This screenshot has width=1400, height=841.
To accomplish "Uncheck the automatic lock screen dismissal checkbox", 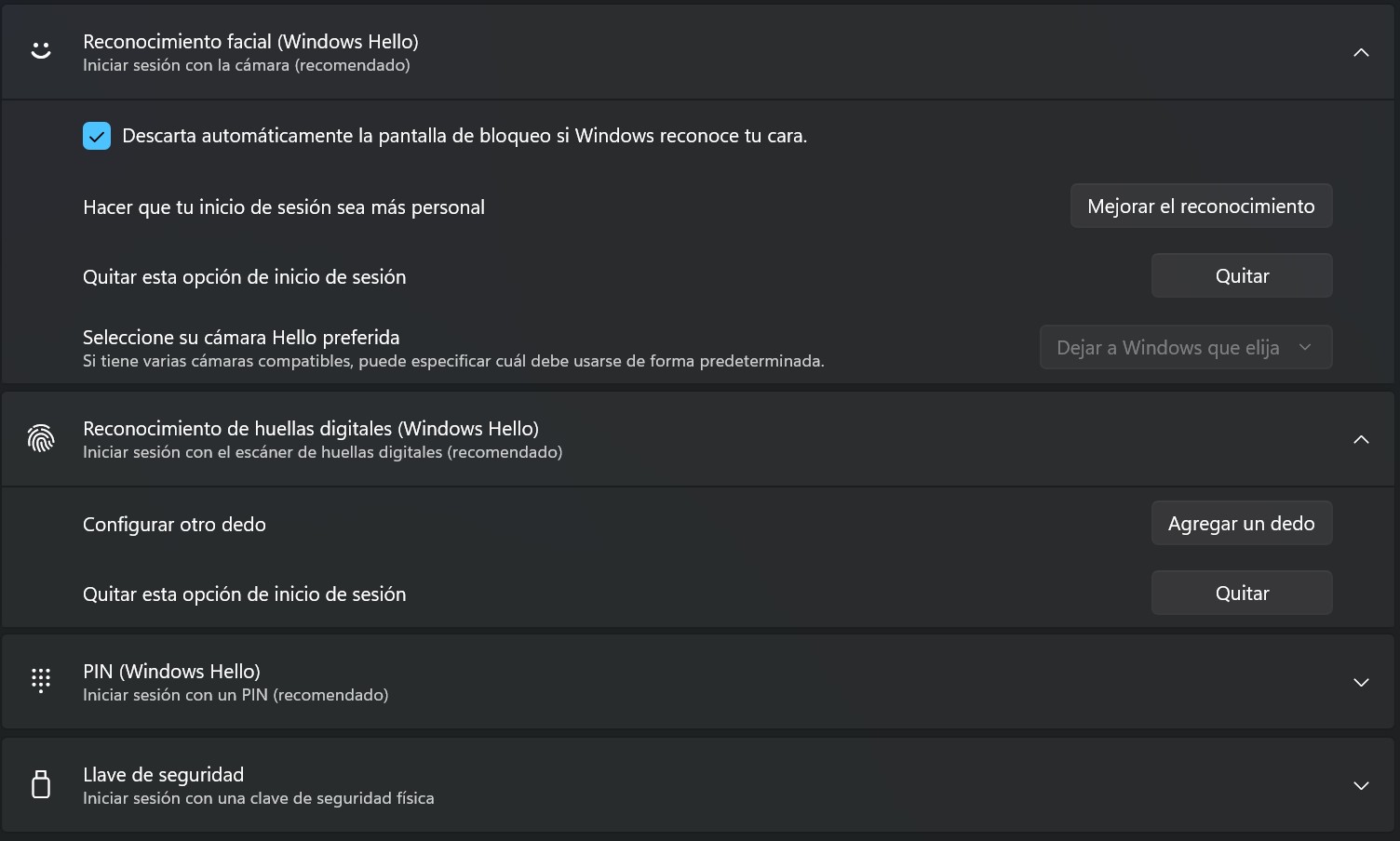I will tap(97, 136).
